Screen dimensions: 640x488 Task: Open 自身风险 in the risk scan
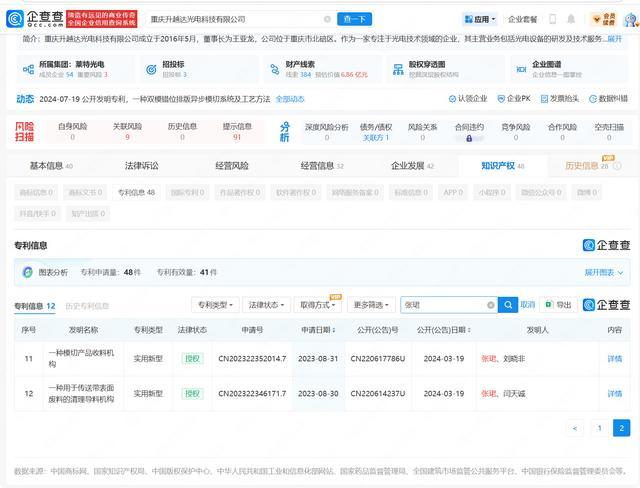(73, 131)
